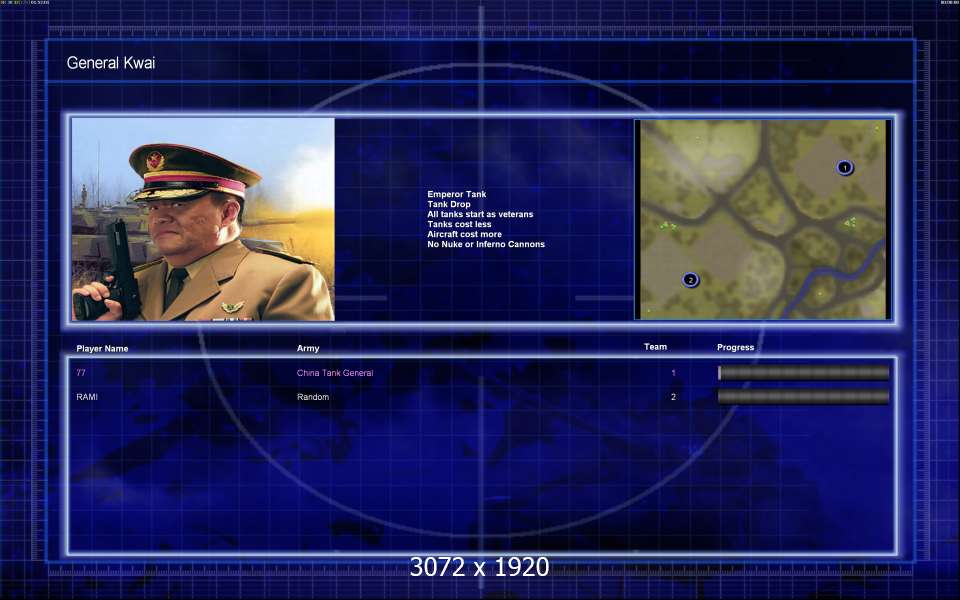Click loading progress bar for RAMI
960x600 pixels.
tap(803, 397)
